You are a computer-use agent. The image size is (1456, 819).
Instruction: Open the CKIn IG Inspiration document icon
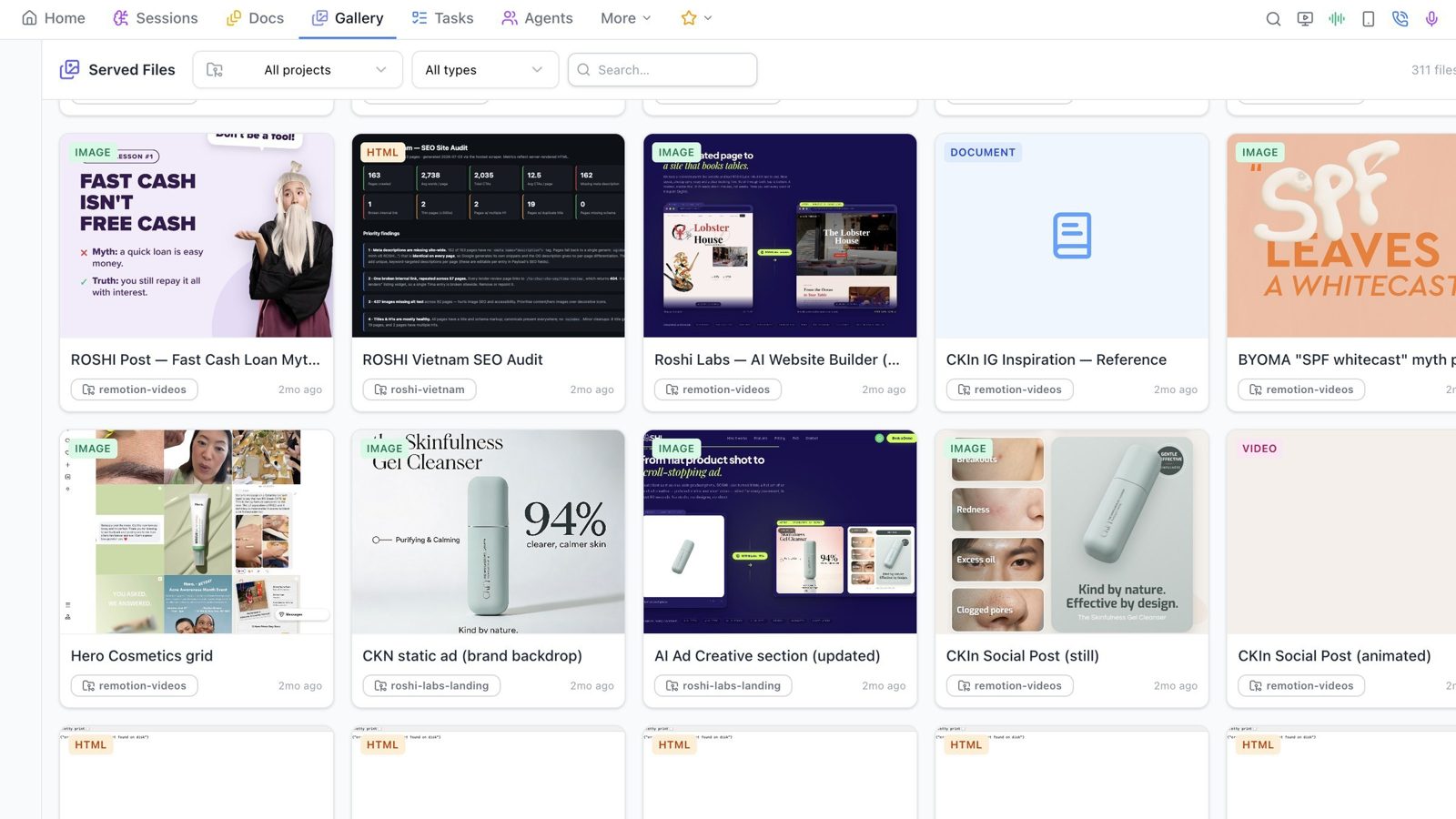point(1072,236)
